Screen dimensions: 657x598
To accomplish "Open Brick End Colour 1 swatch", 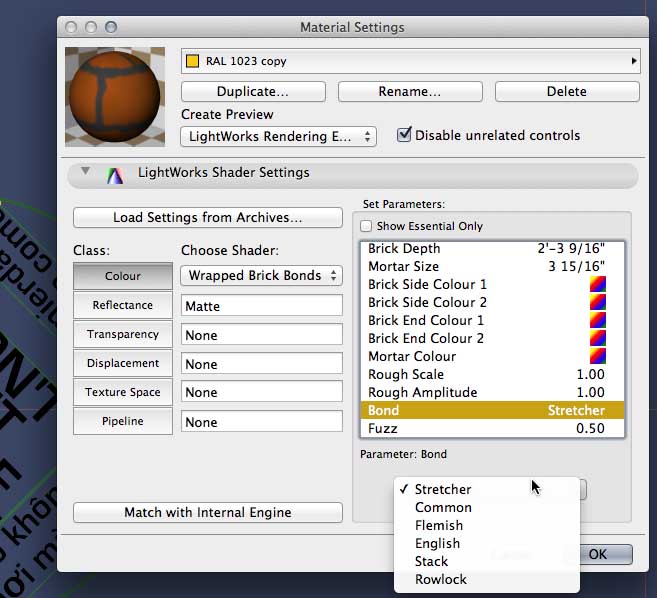I will 598,320.
